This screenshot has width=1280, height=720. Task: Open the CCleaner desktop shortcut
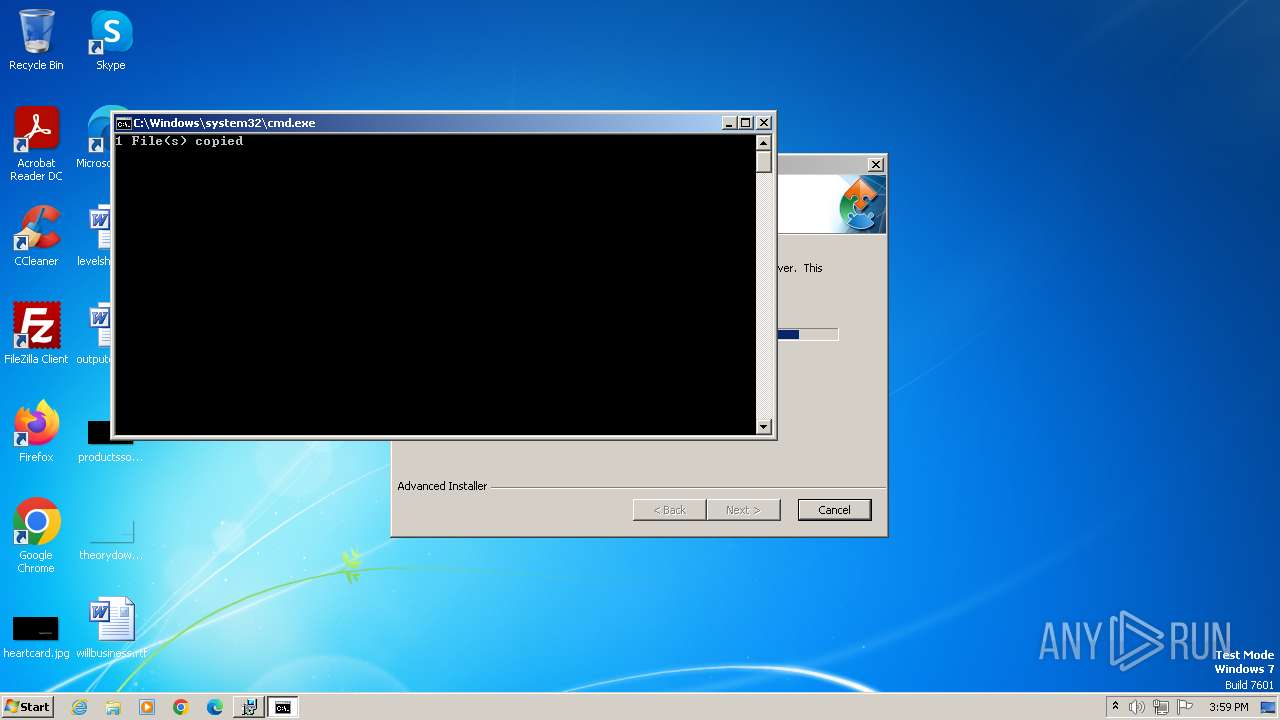36,236
